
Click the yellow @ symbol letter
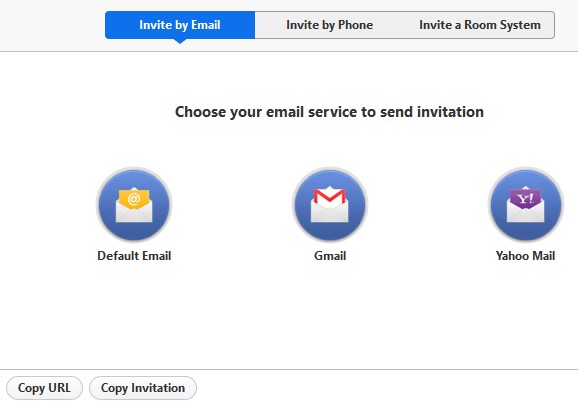134,199
